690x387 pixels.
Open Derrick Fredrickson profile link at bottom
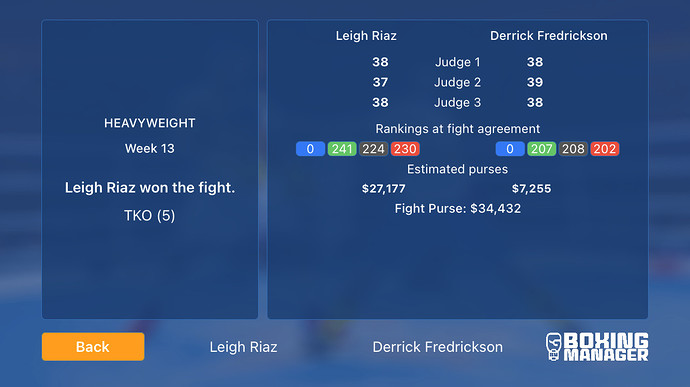[437, 347]
